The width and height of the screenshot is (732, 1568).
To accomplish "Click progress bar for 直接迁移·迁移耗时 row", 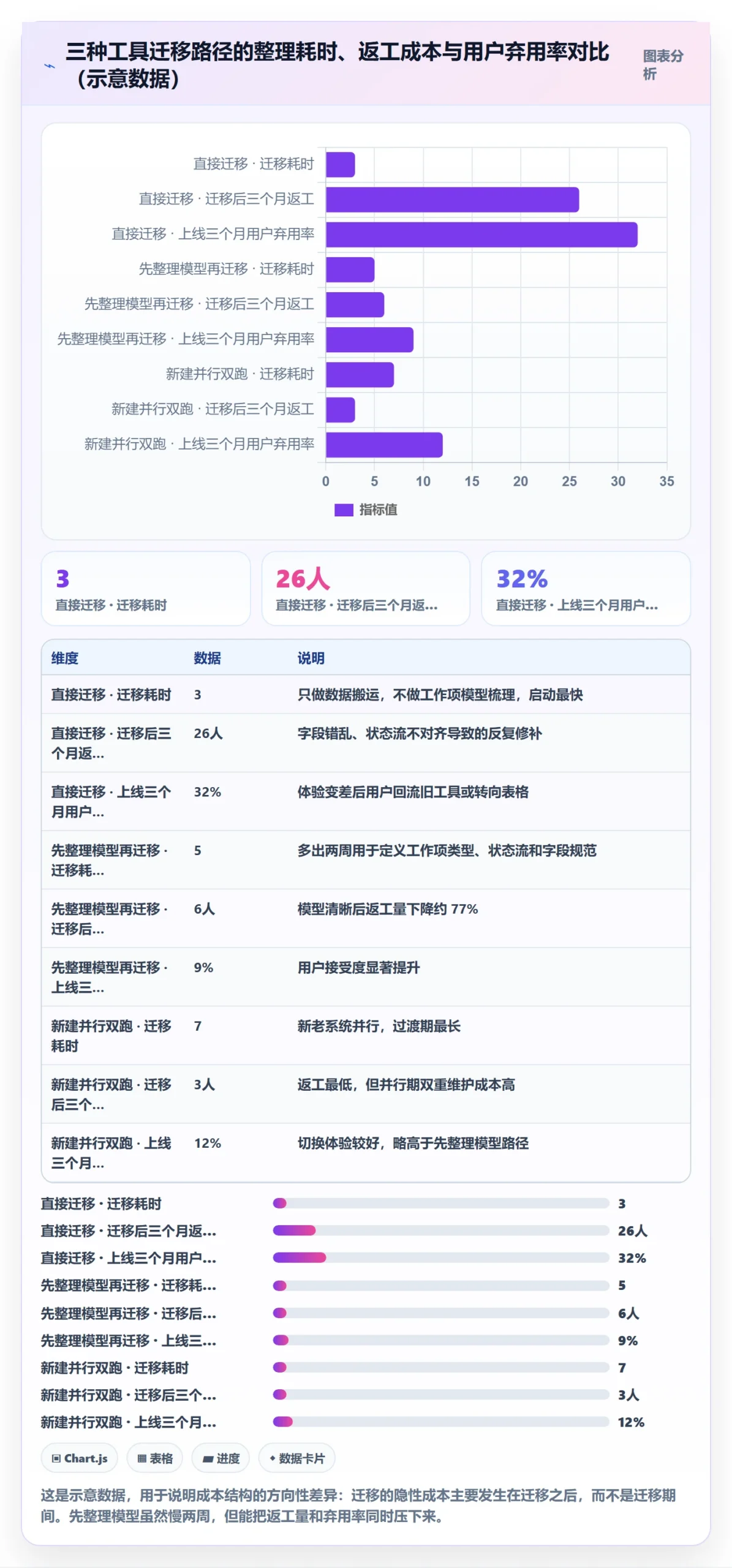I will click(441, 1204).
